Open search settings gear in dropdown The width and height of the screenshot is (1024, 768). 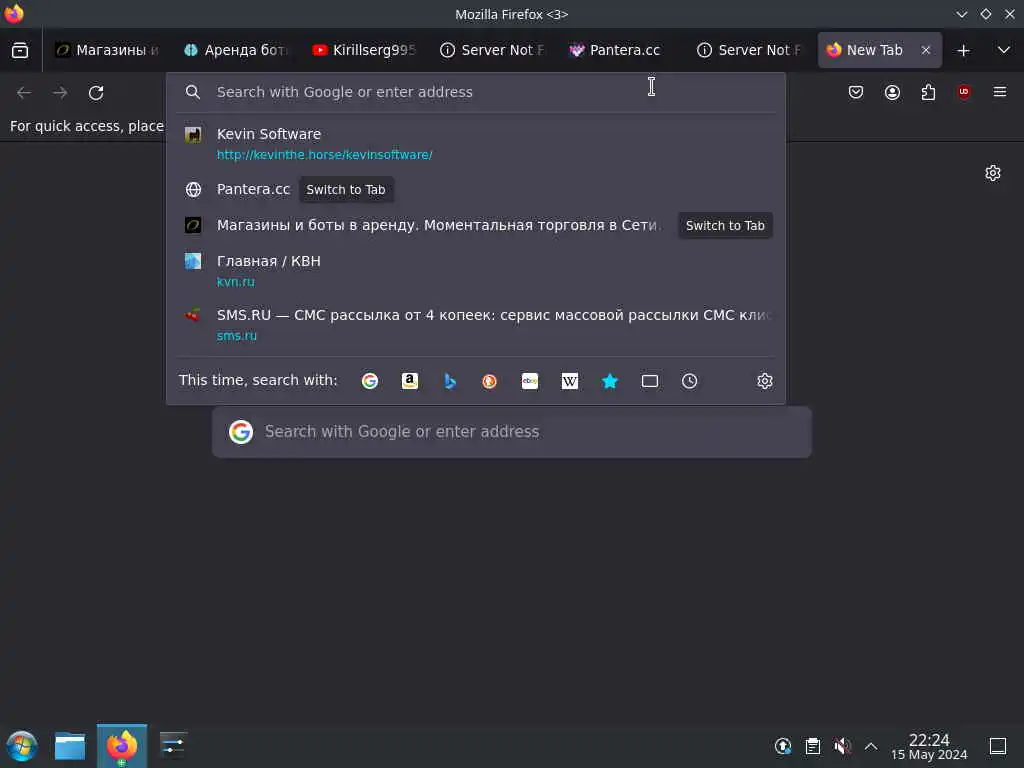click(765, 381)
